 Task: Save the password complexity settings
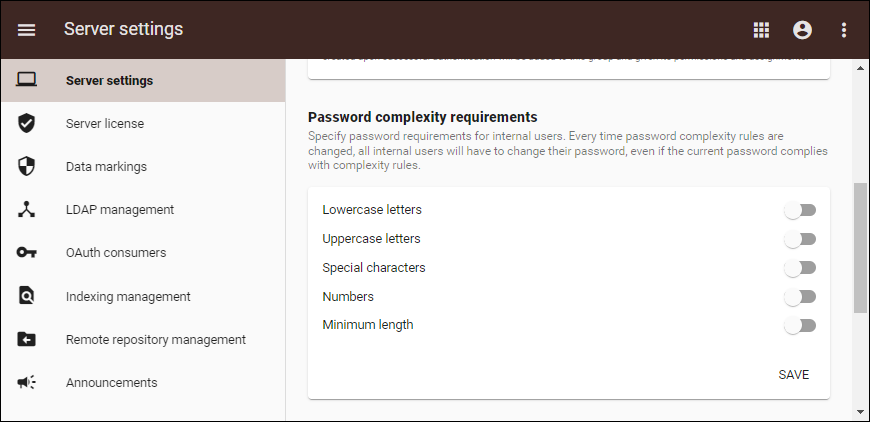tap(794, 375)
